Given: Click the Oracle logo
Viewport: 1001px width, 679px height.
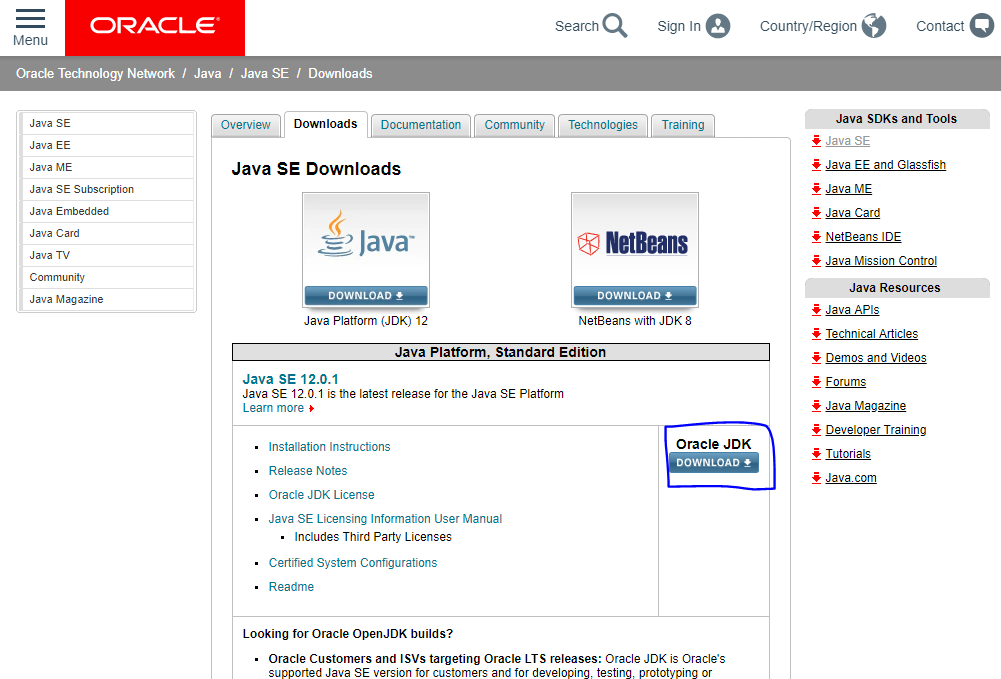Looking at the screenshot, I should [155, 26].
